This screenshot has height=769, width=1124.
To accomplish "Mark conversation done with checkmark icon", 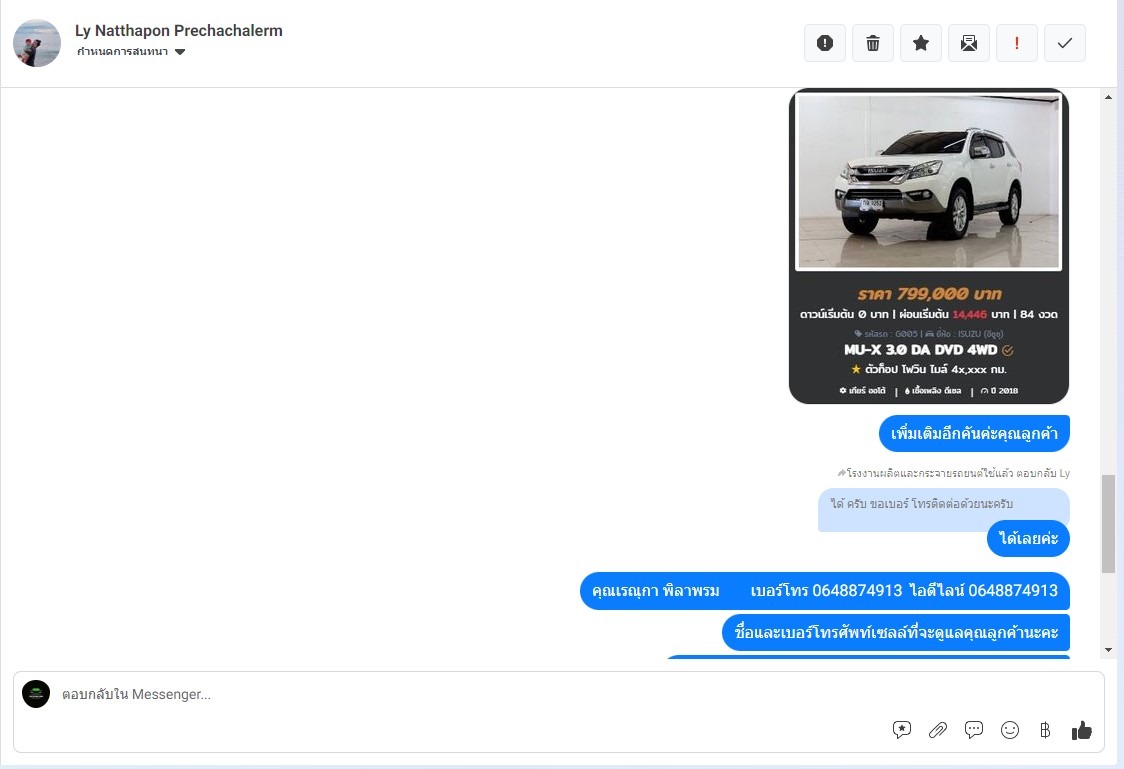I will [x=1065, y=43].
